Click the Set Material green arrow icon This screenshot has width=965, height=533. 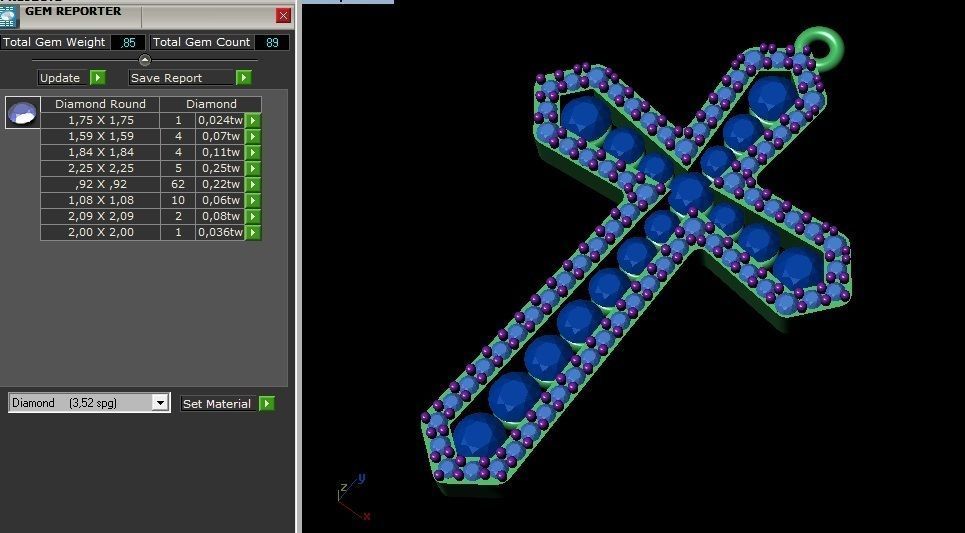266,404
